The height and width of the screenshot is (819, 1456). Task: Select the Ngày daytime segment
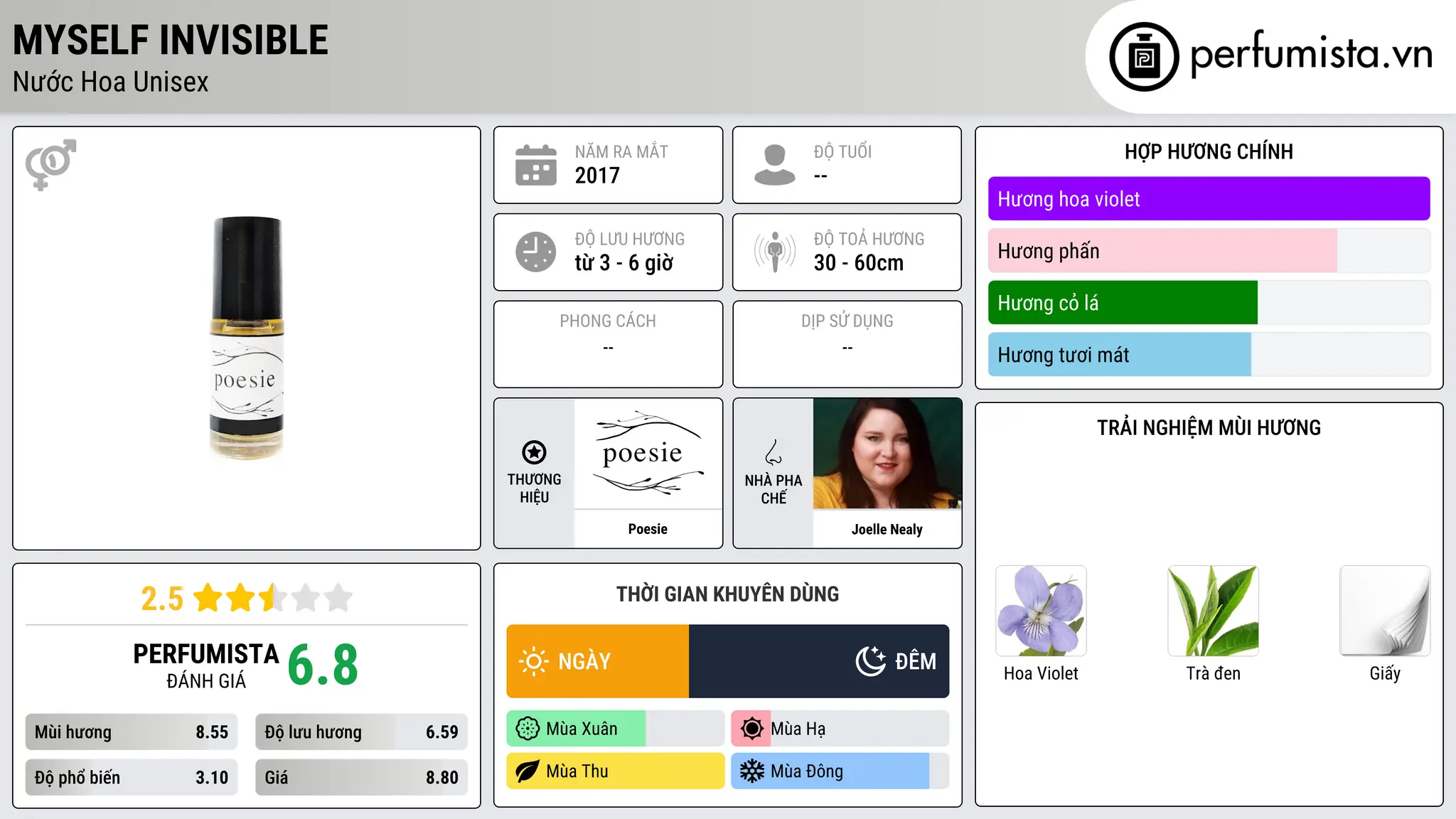[x=598, y=661]
